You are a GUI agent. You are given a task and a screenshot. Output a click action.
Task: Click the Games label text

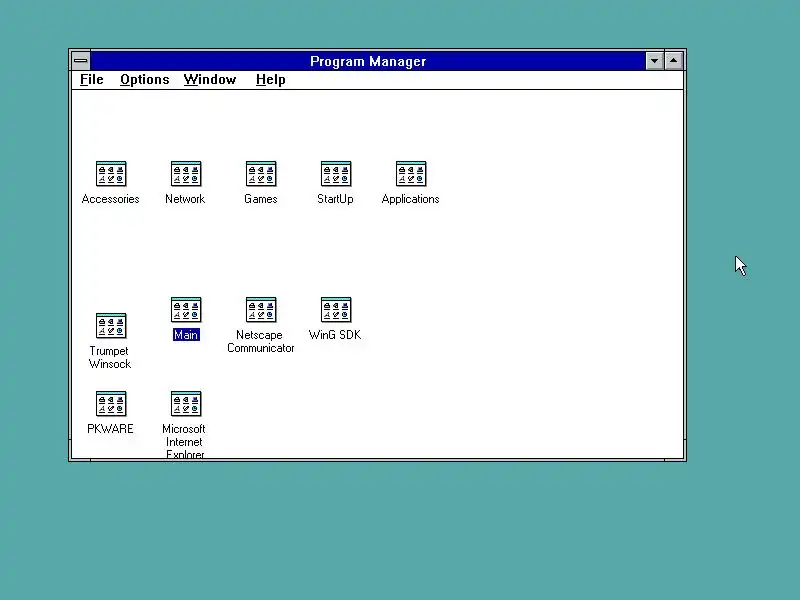(261, 199)
